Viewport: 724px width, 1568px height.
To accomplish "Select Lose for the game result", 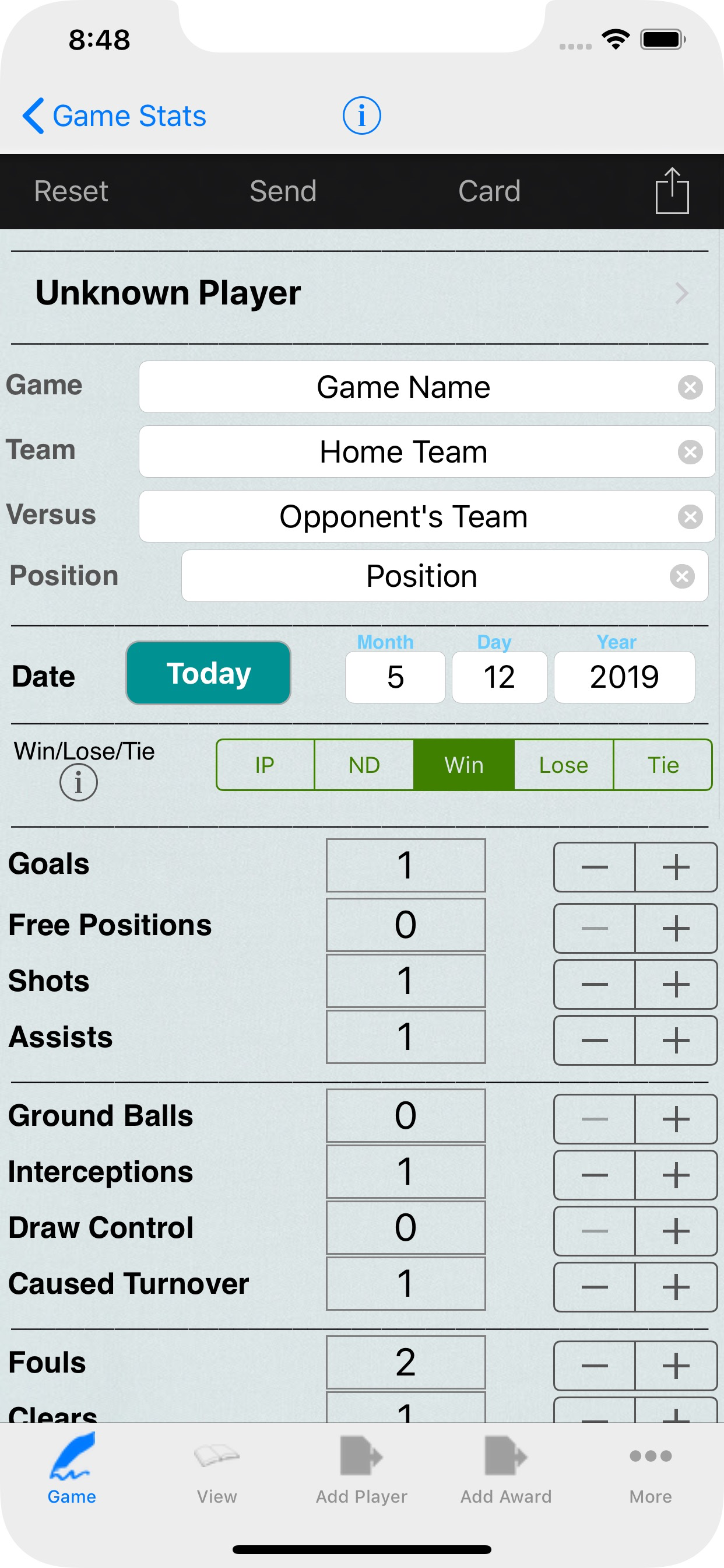I will (x=563, y=765).
